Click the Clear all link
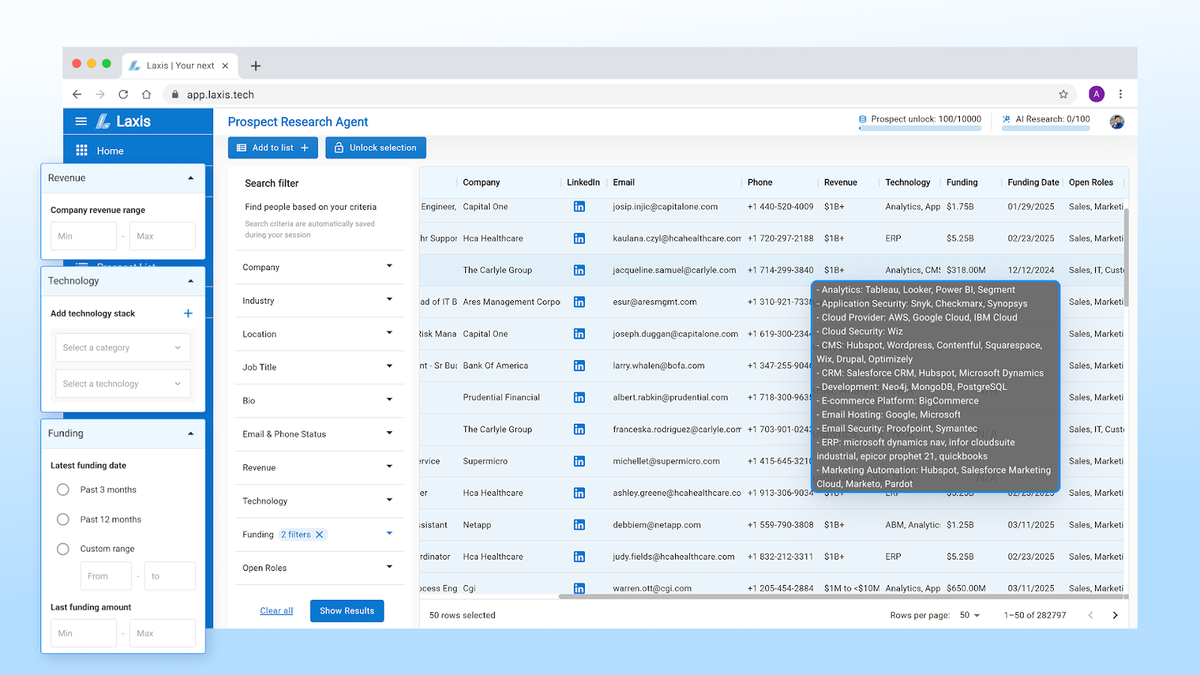 coord(276,610)
